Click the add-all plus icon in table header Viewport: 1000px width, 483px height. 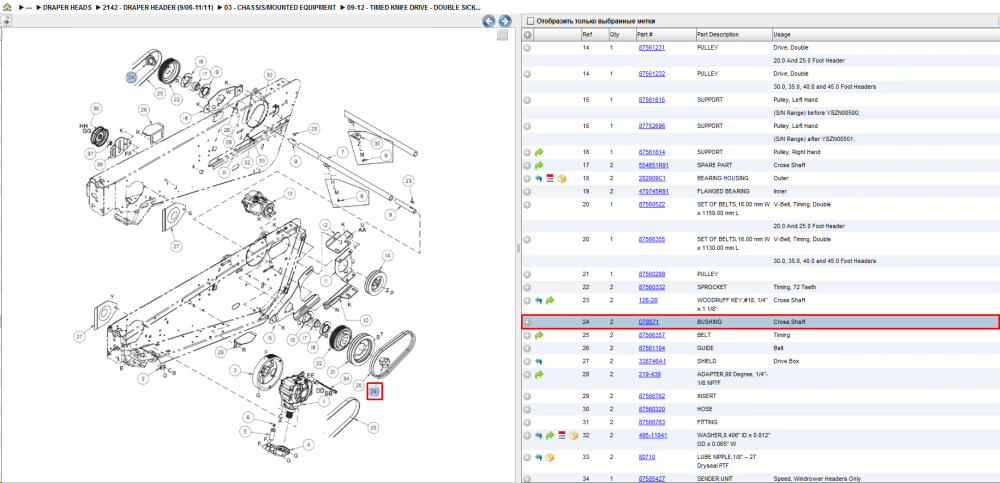(x=527, y=34)
